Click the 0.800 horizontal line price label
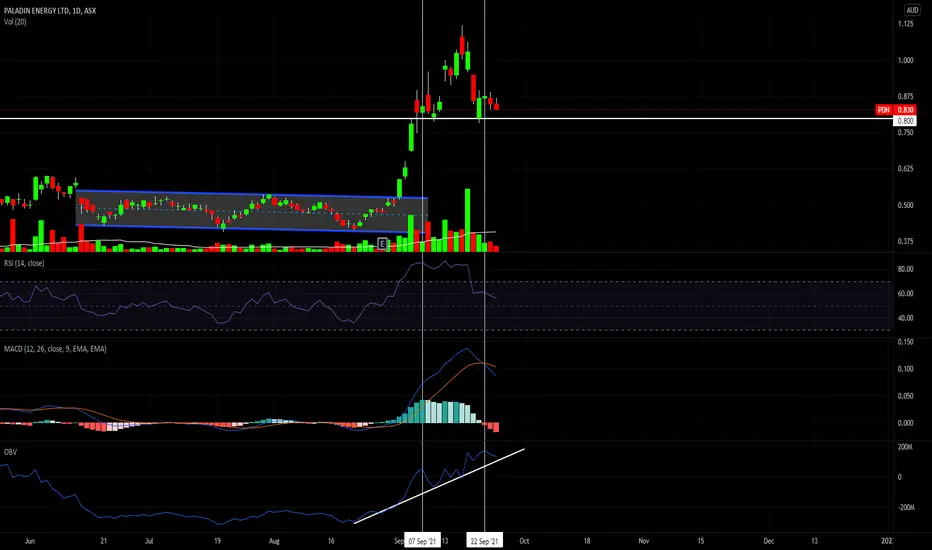This screenshot has height=550, width=932. (905, 121)
